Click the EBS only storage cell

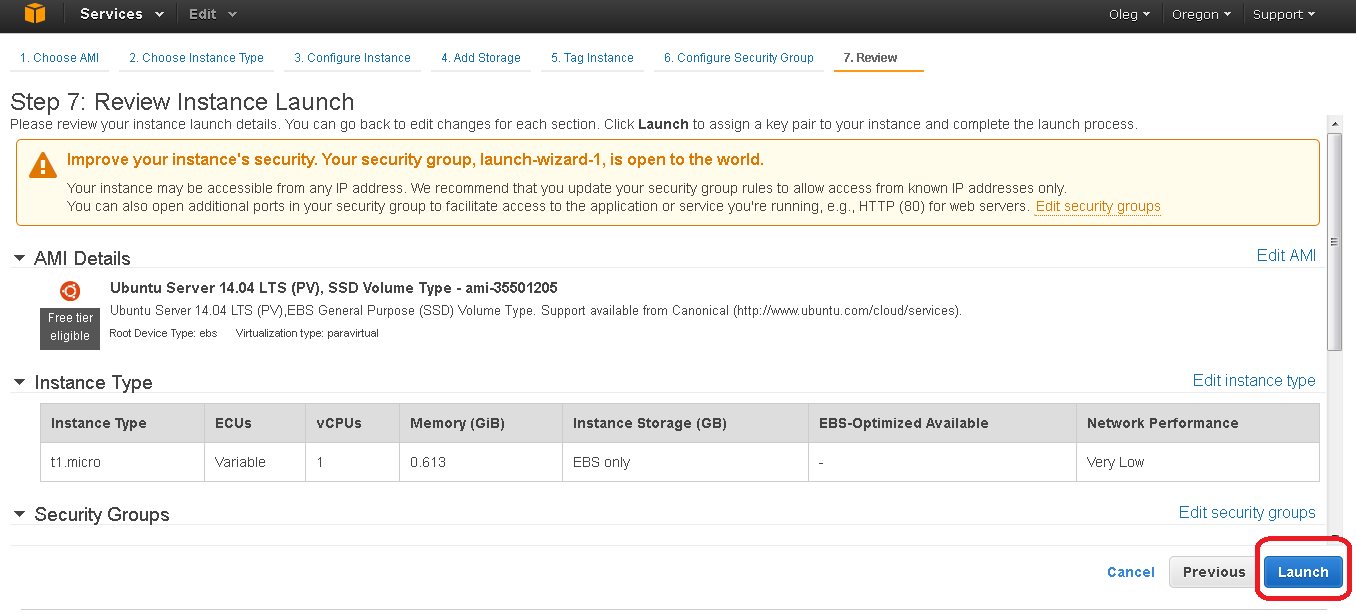685,462
